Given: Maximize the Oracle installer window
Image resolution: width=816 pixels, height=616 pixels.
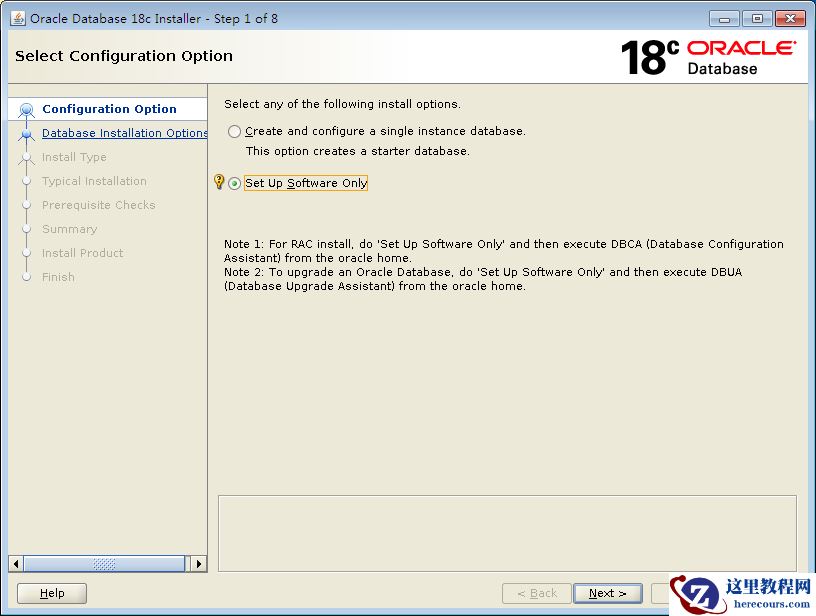Looking at the screenshot, I should [x=757, y=19].
